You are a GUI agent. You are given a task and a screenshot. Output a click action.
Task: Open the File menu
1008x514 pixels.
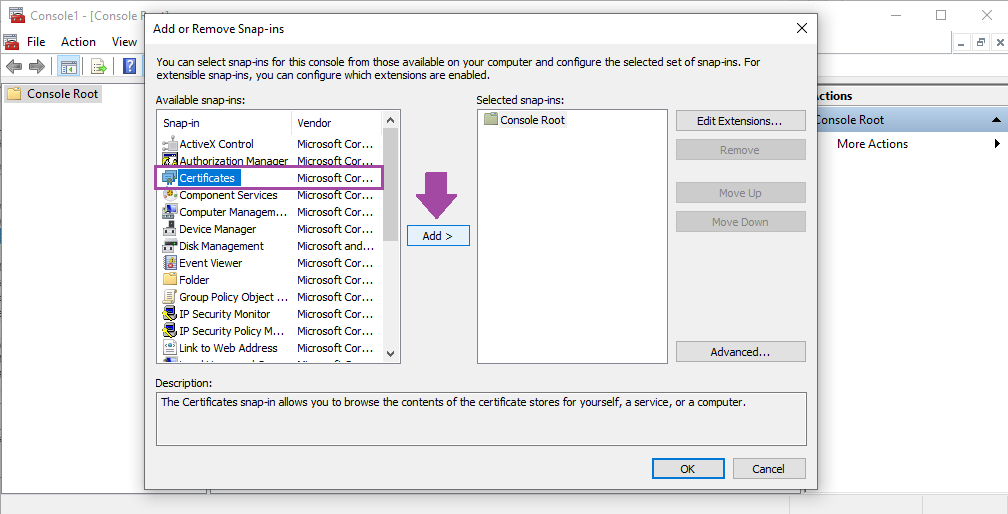coord(36,42)
